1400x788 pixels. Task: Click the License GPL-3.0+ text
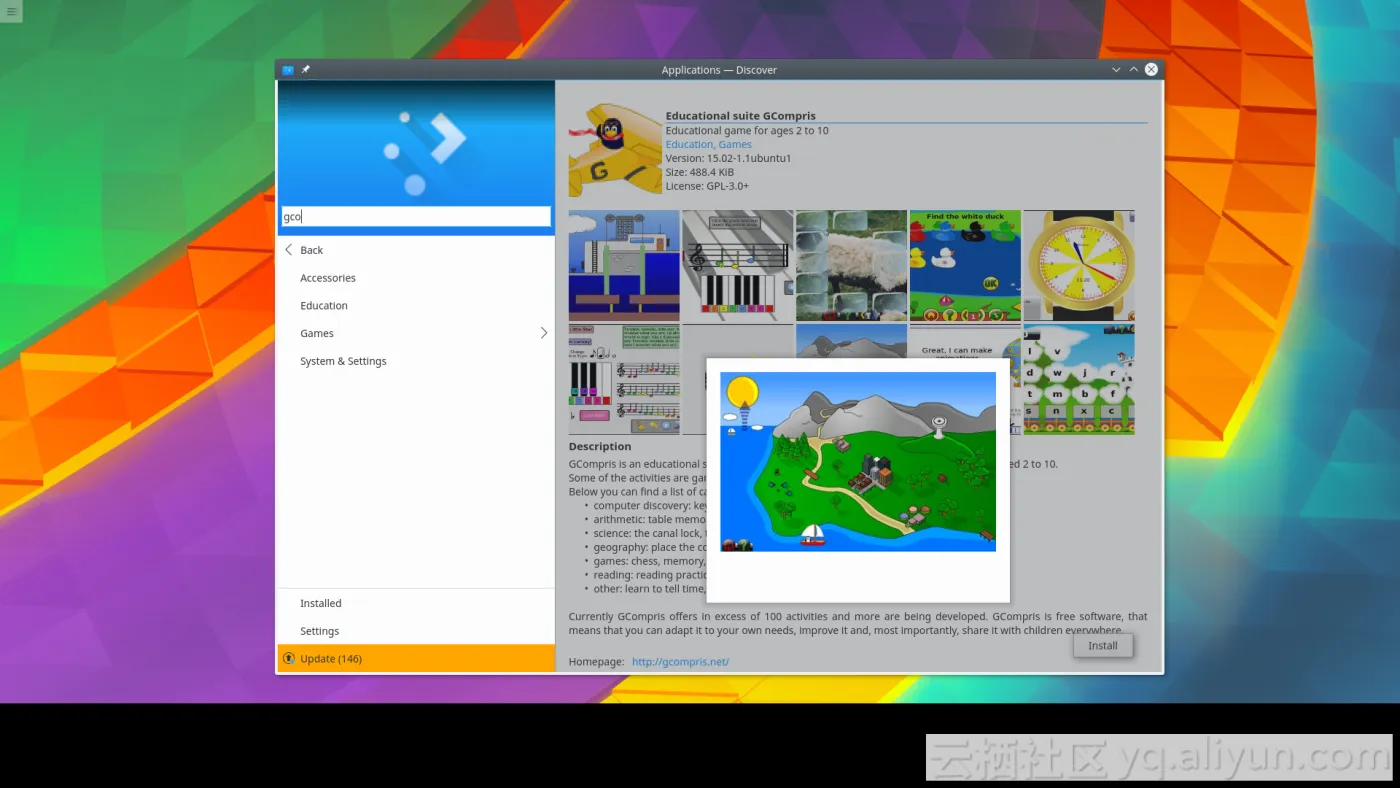coord(707,186)
